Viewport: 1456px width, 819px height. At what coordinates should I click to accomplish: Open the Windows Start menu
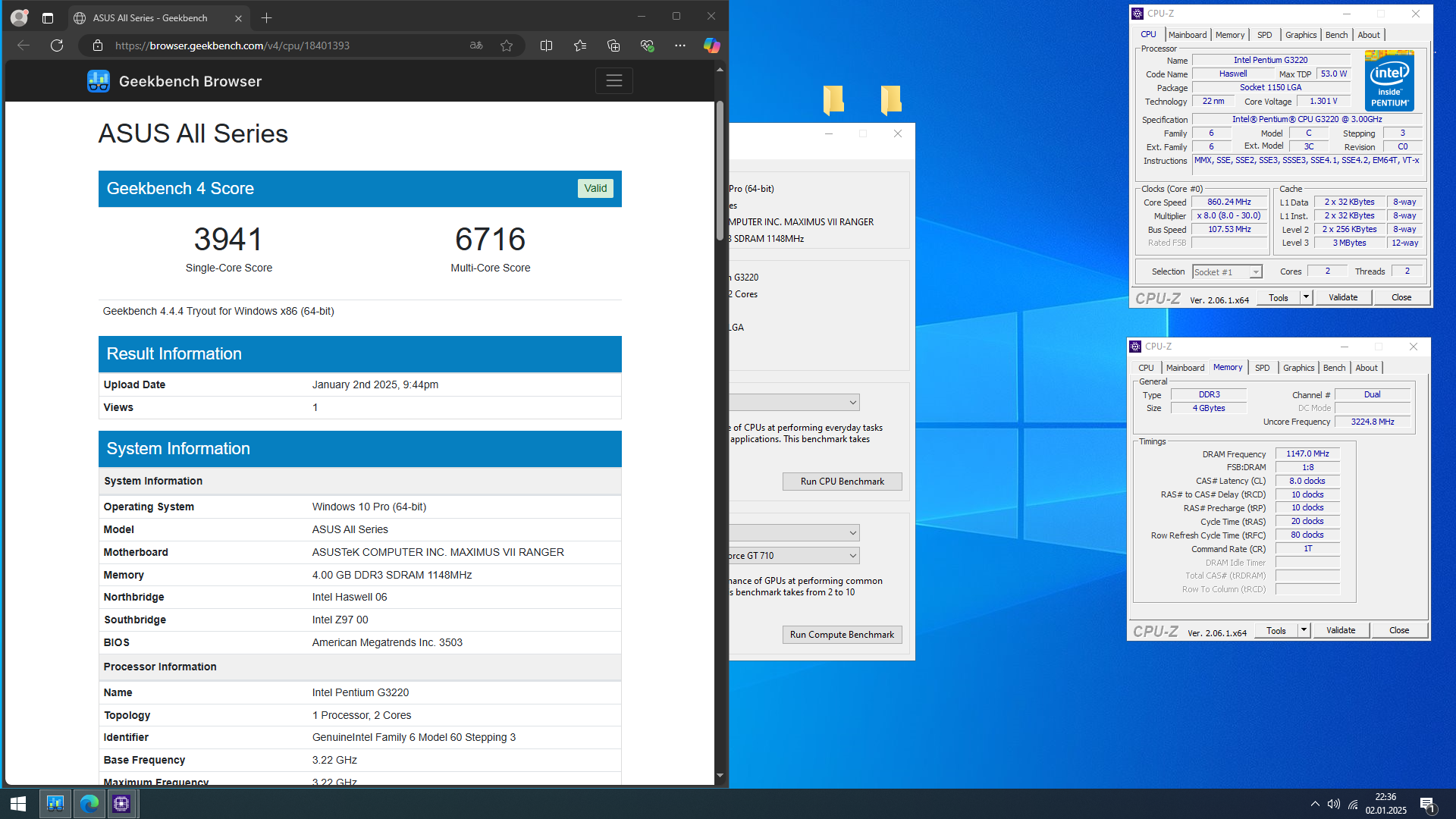pos(18,804)
